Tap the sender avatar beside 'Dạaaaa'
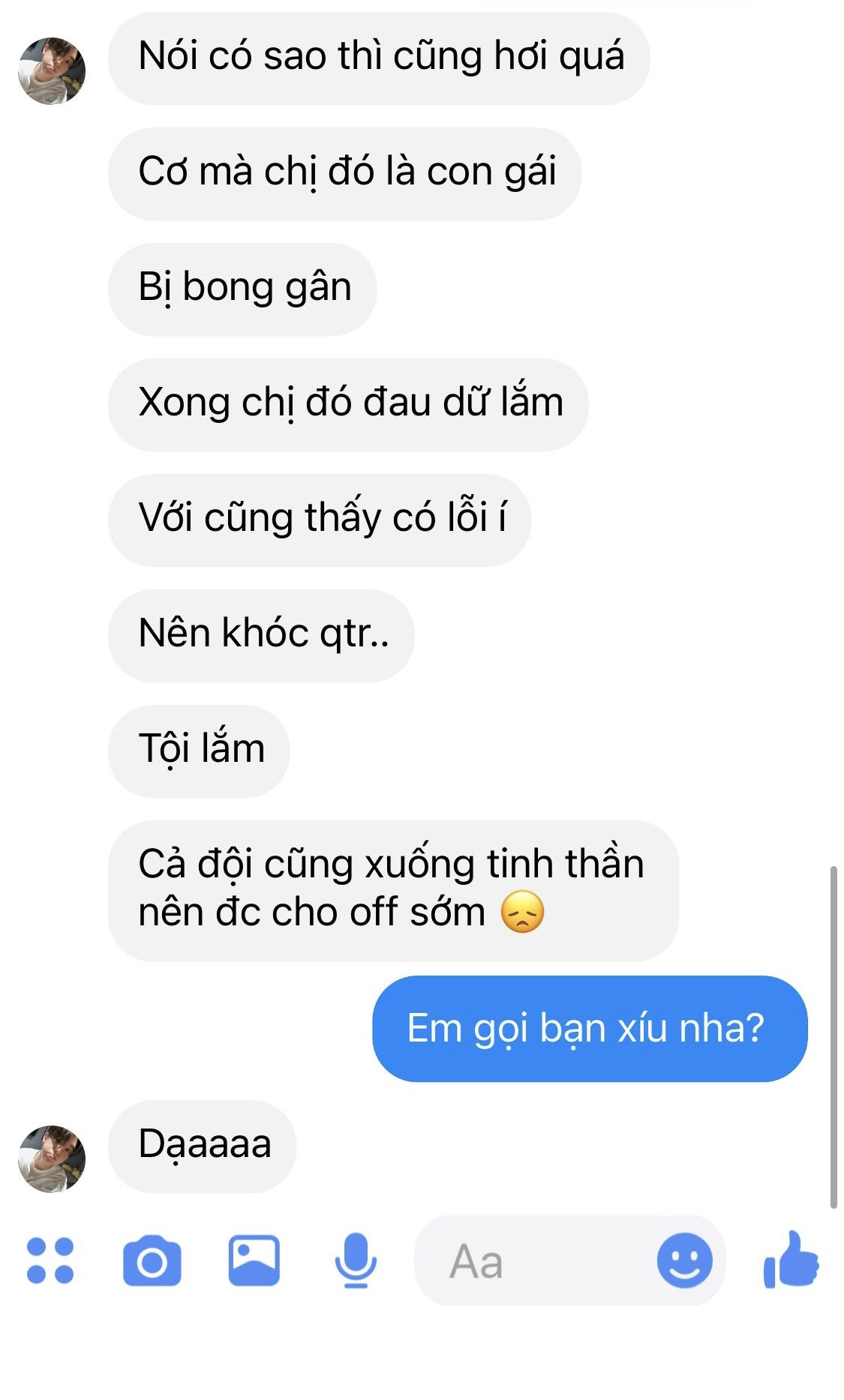The image size is (844, 1400). point(52,1159)
